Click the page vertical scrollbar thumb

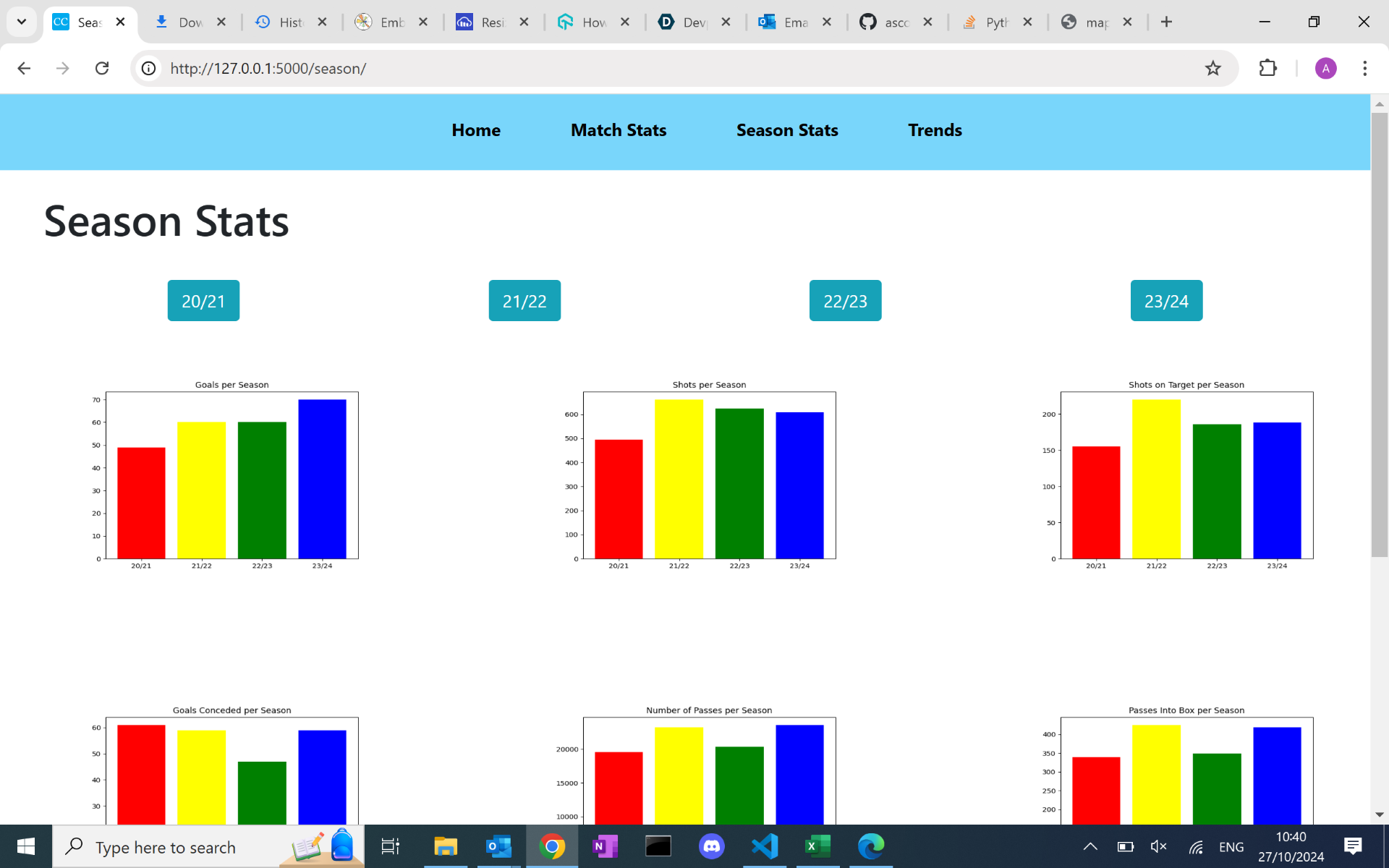1379,333
